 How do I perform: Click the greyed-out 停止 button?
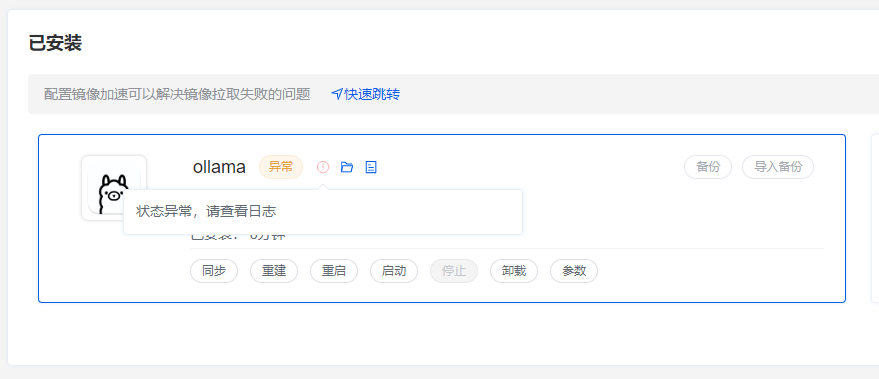click(x=454, y=271)
